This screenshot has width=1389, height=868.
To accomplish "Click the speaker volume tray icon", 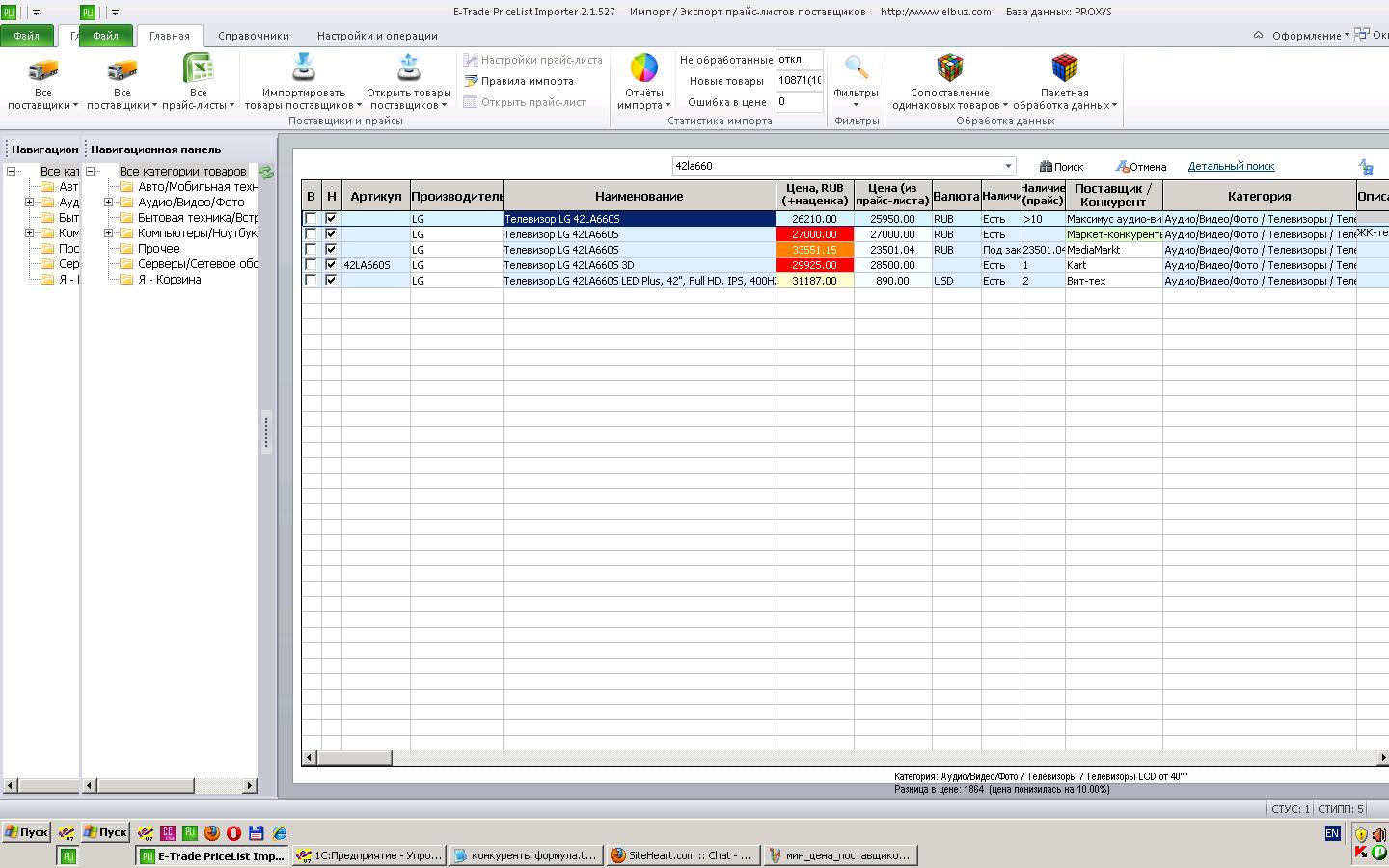I will [x=1379, y=834].
